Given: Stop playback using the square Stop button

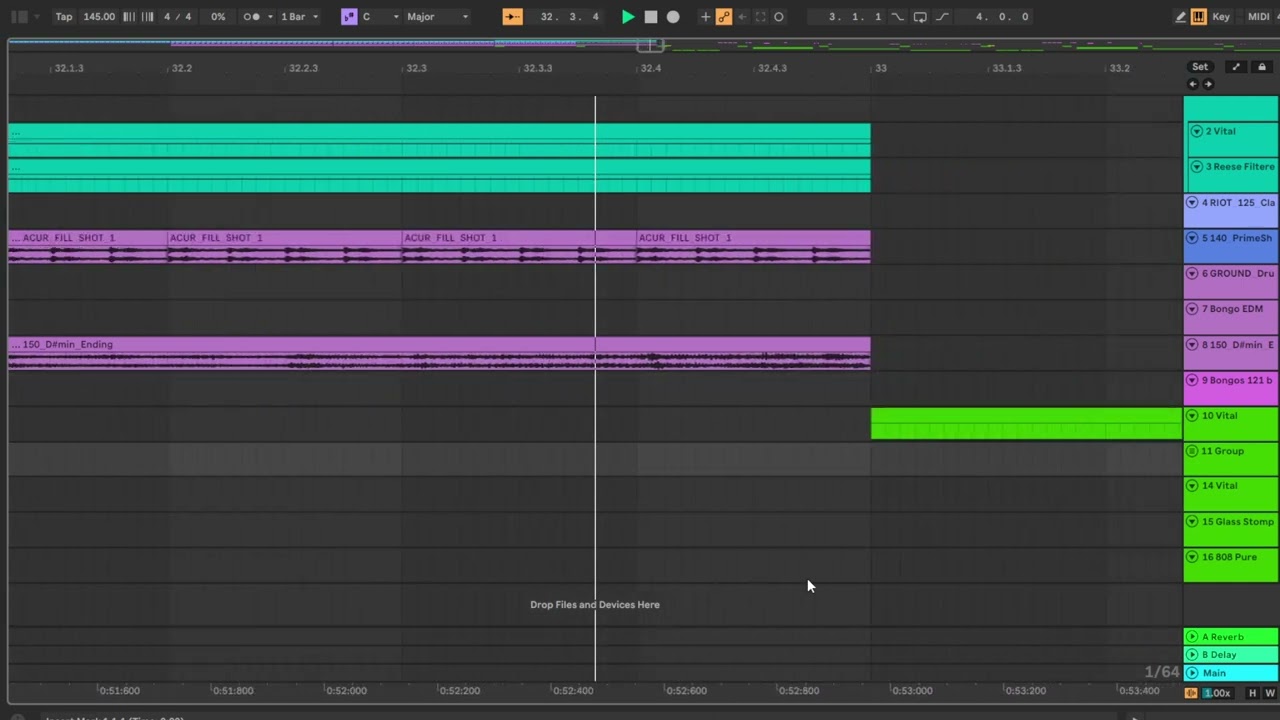Looking at the screenshot, I should tap(651, 17).
